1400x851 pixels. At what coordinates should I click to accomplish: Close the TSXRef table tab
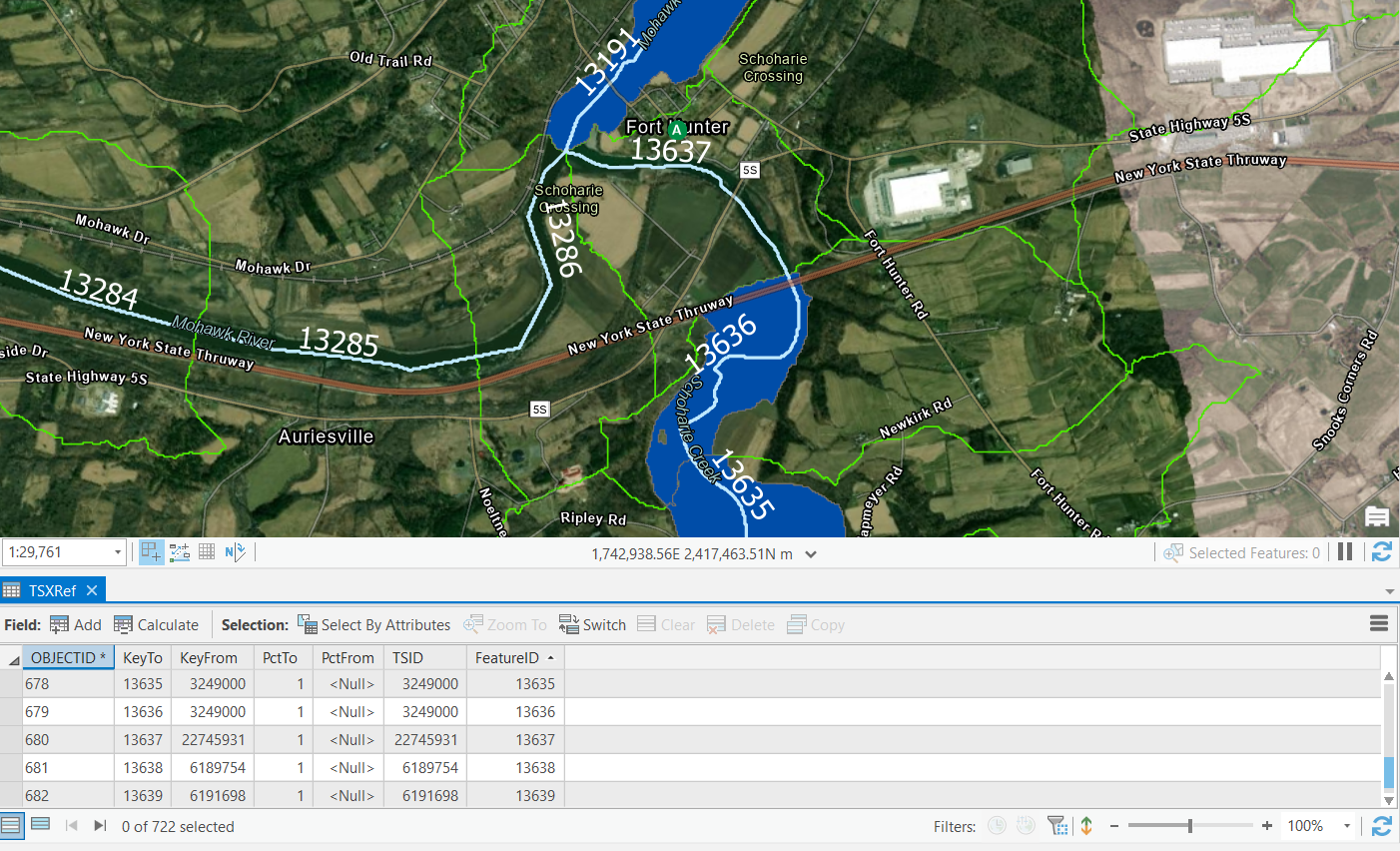[x=92, y=590]
